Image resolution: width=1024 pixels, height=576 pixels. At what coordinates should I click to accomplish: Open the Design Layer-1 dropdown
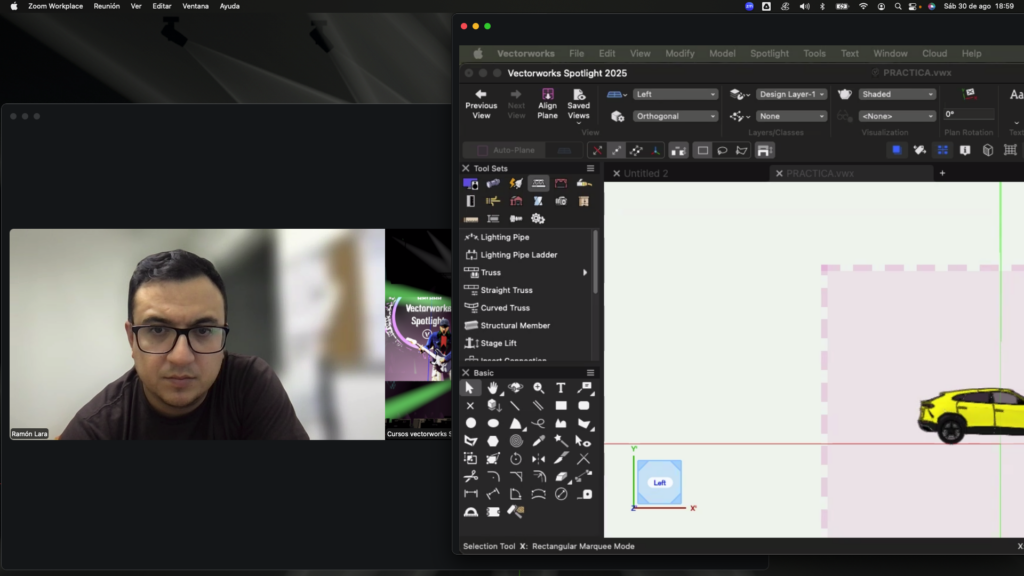pyautogui.click(x=791, y=94)
